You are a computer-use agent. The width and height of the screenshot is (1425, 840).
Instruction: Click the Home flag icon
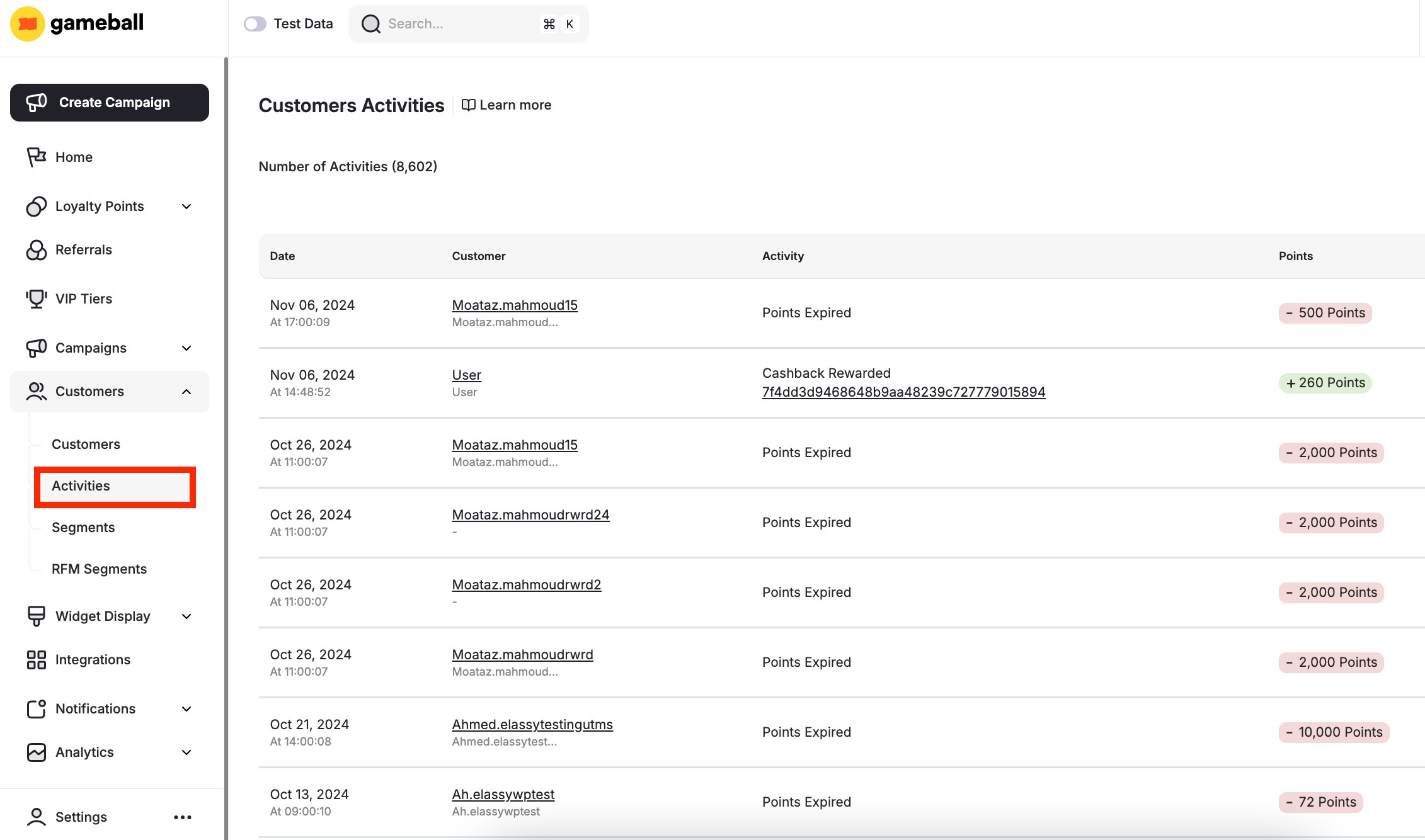tap(37, 157)
